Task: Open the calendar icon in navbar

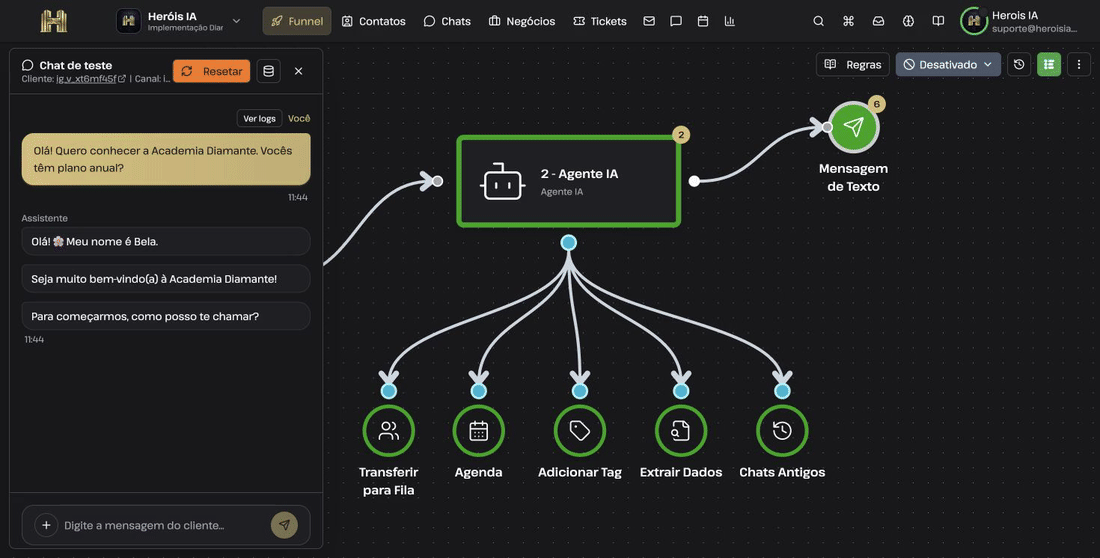Action: click(x=703, y=21)
